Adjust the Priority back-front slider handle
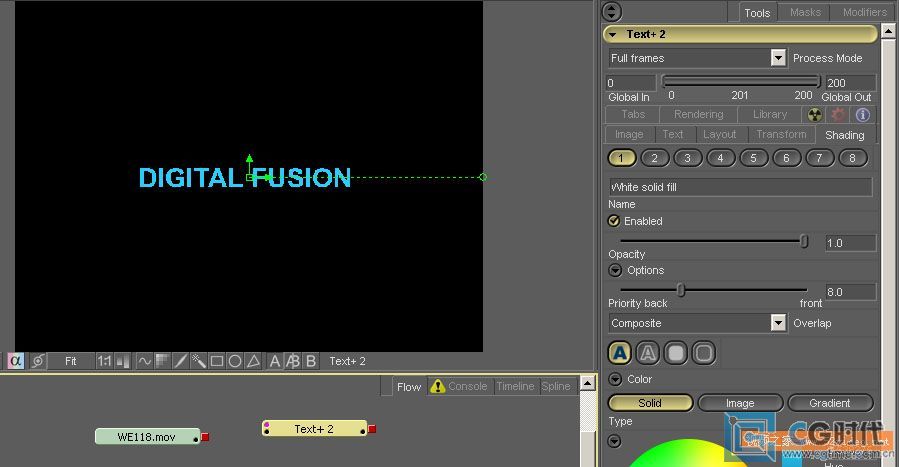This screenshot has width=899, height=467. pos(681,290)
